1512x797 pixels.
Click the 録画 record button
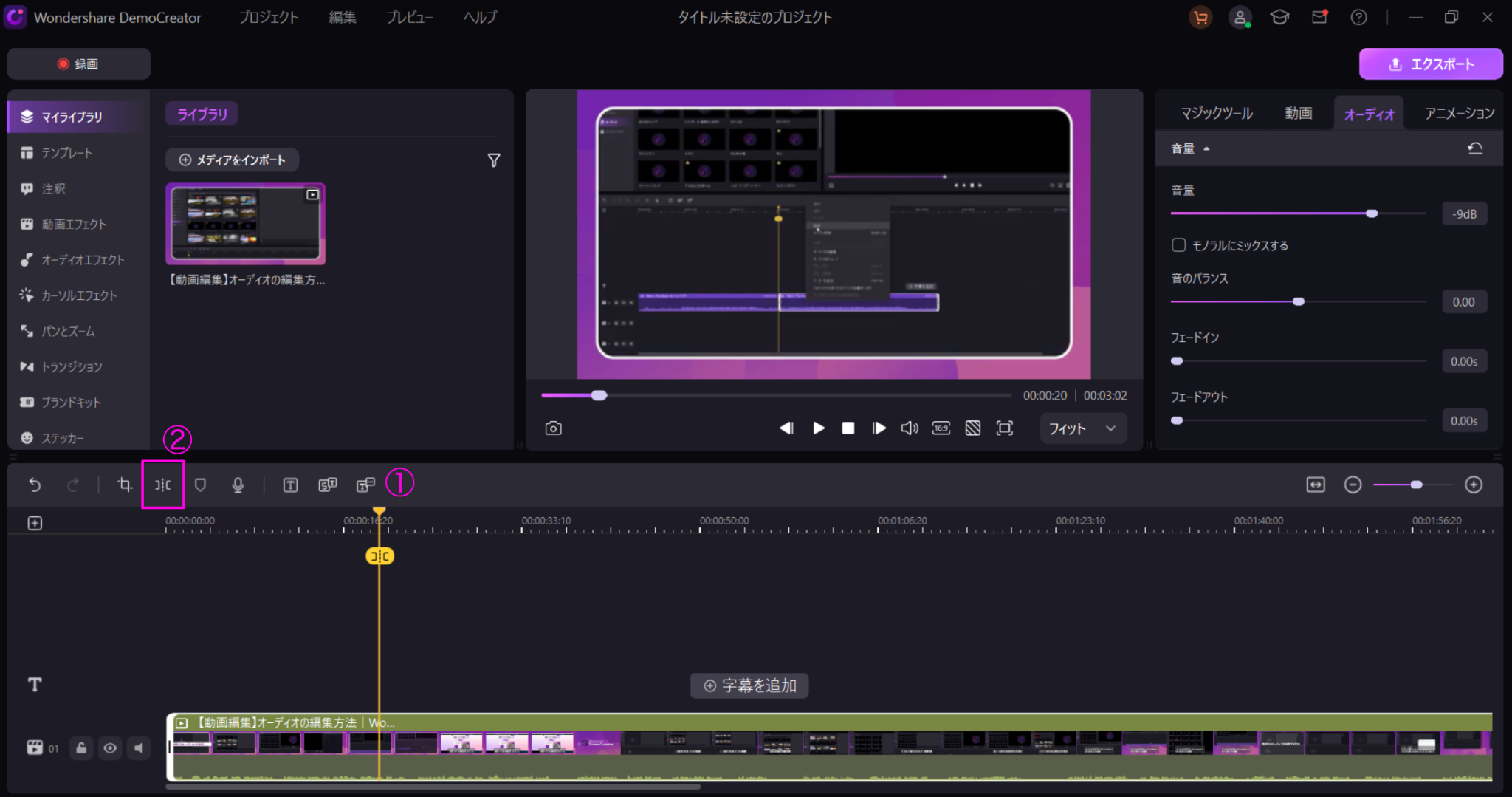(78, 64)
